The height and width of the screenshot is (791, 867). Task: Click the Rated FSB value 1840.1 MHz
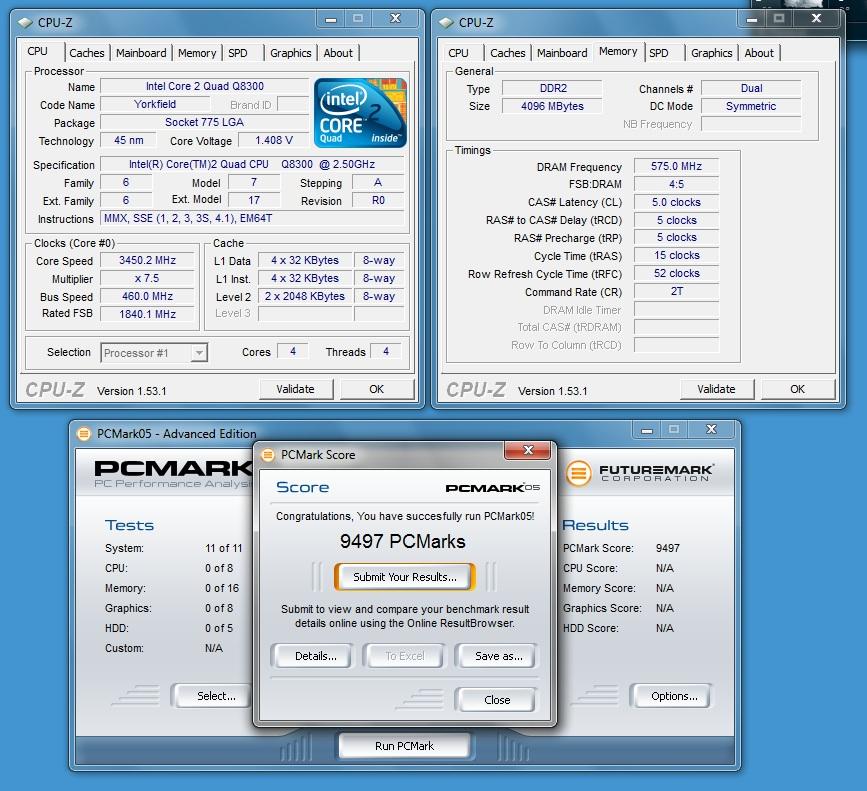pyautogui.click(x=148, y=314)
